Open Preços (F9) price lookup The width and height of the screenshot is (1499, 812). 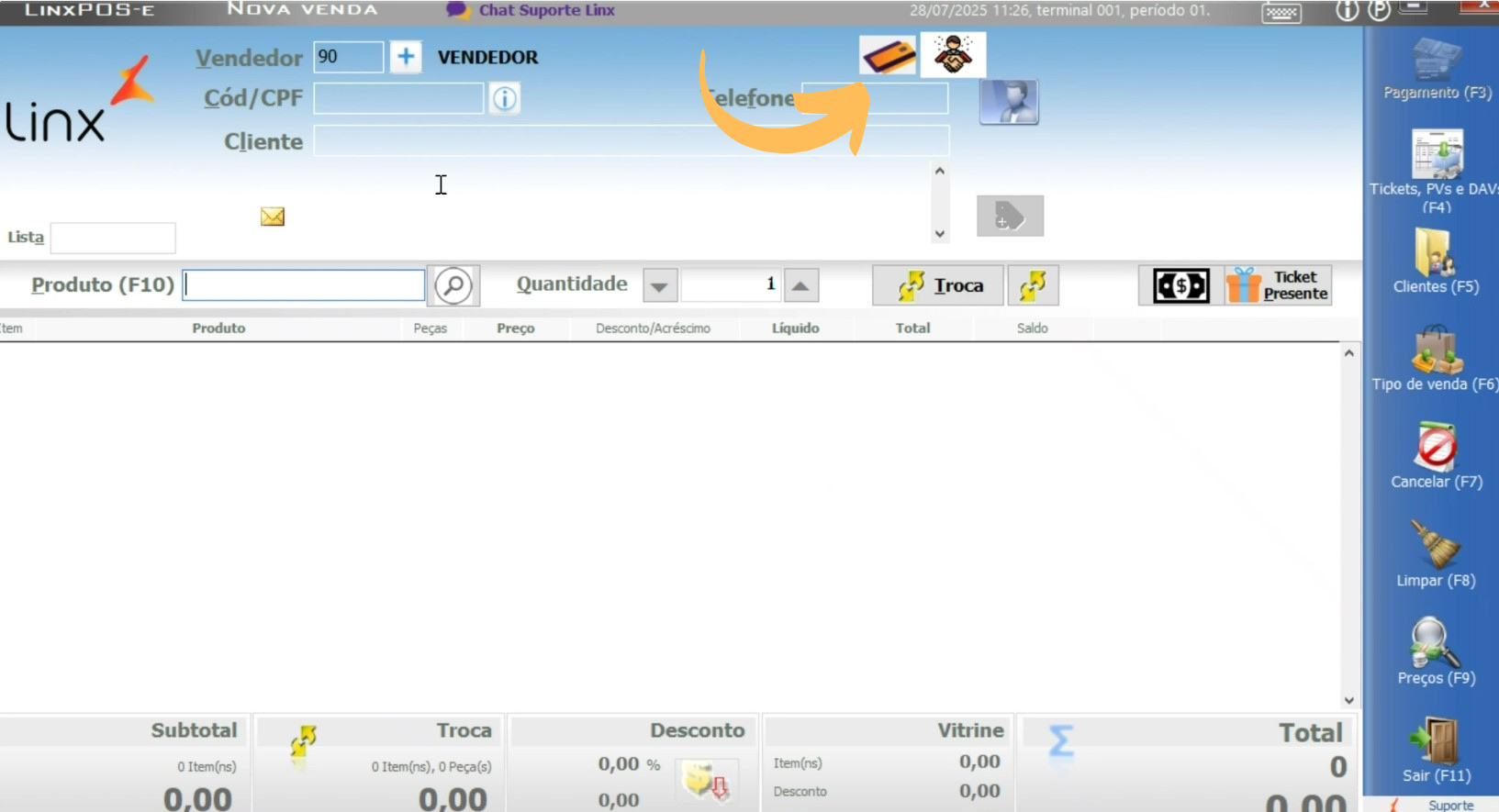pyautogui.click(x=1436, y=652)
